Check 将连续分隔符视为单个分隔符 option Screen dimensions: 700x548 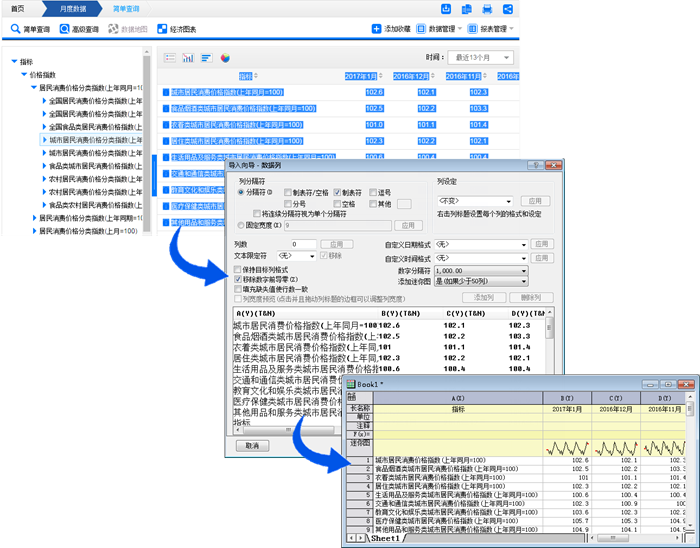[x=257, y=214]
